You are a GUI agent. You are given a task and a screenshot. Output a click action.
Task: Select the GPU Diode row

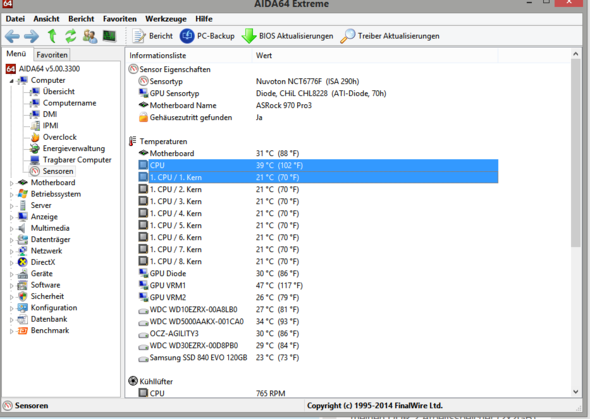[x=318, y=273]
